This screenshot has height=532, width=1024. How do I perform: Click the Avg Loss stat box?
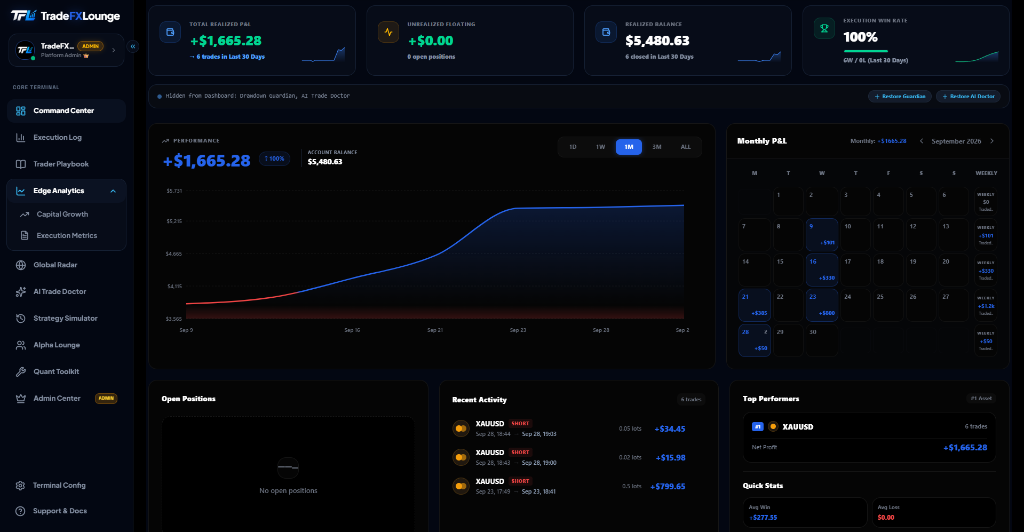[x=934, y=512]
